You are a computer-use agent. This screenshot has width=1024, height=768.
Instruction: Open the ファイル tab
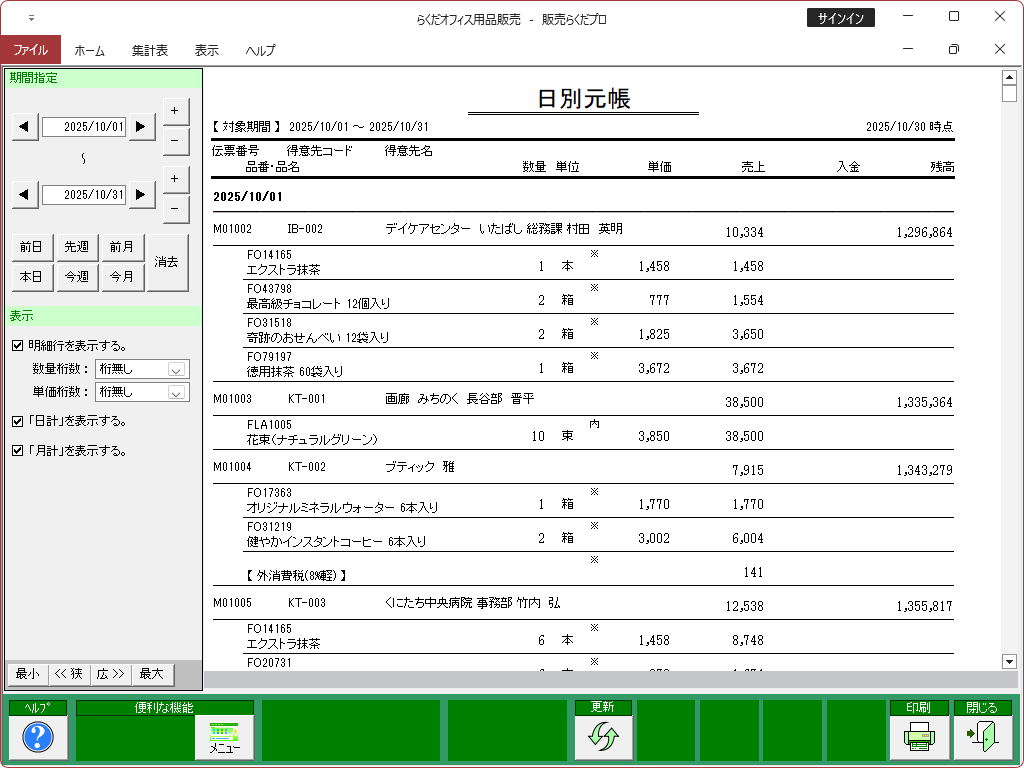coord(30,50)
